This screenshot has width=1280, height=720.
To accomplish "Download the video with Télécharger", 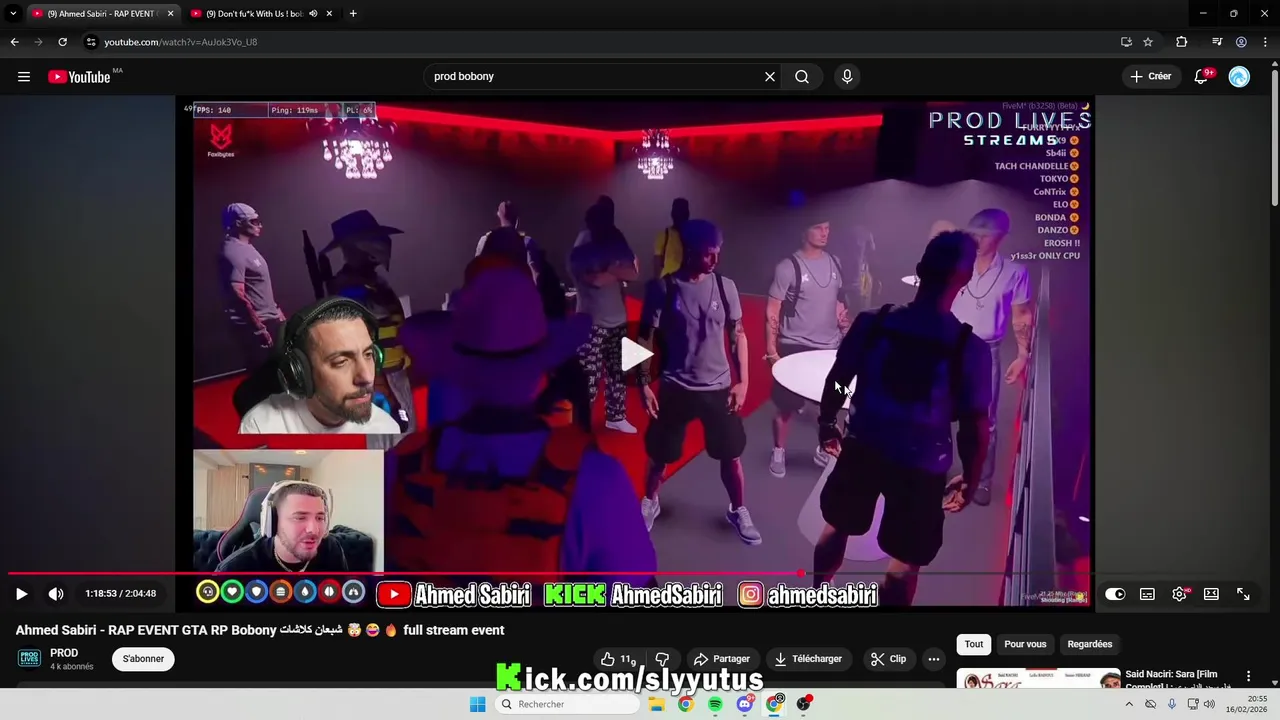I will point(809,659).
